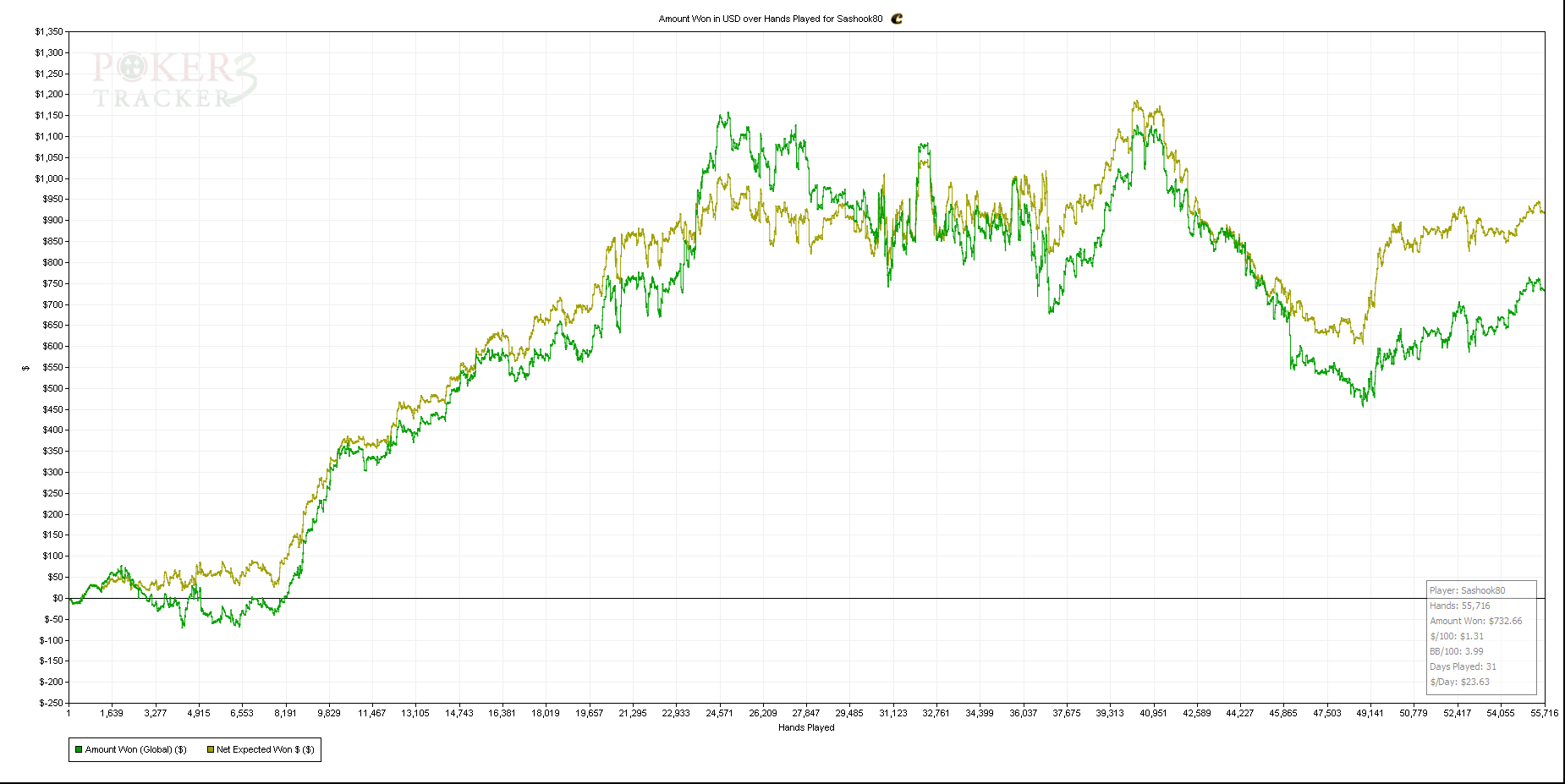1565x784 pixels.
Task: Click the $1,350 label on the y-axis
Action: 49,31
